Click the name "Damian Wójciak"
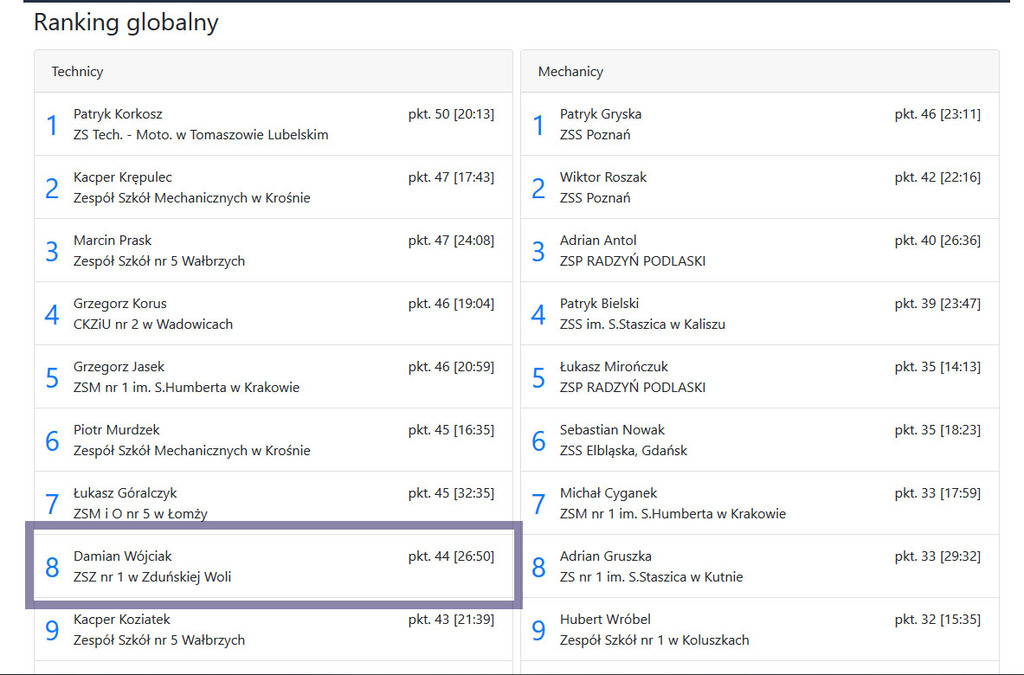 [123, 557]
